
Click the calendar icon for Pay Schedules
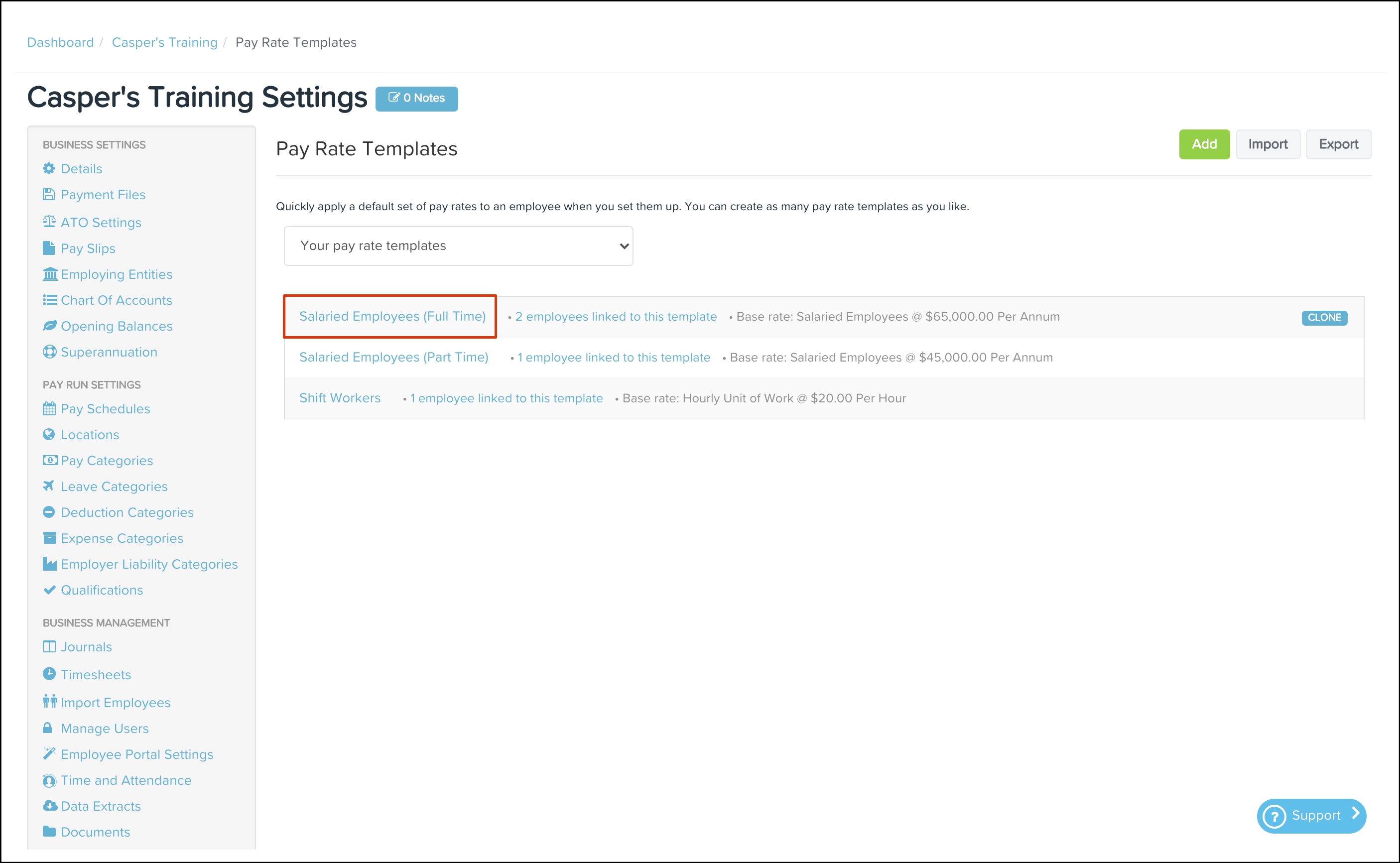(x=49, y=409)
